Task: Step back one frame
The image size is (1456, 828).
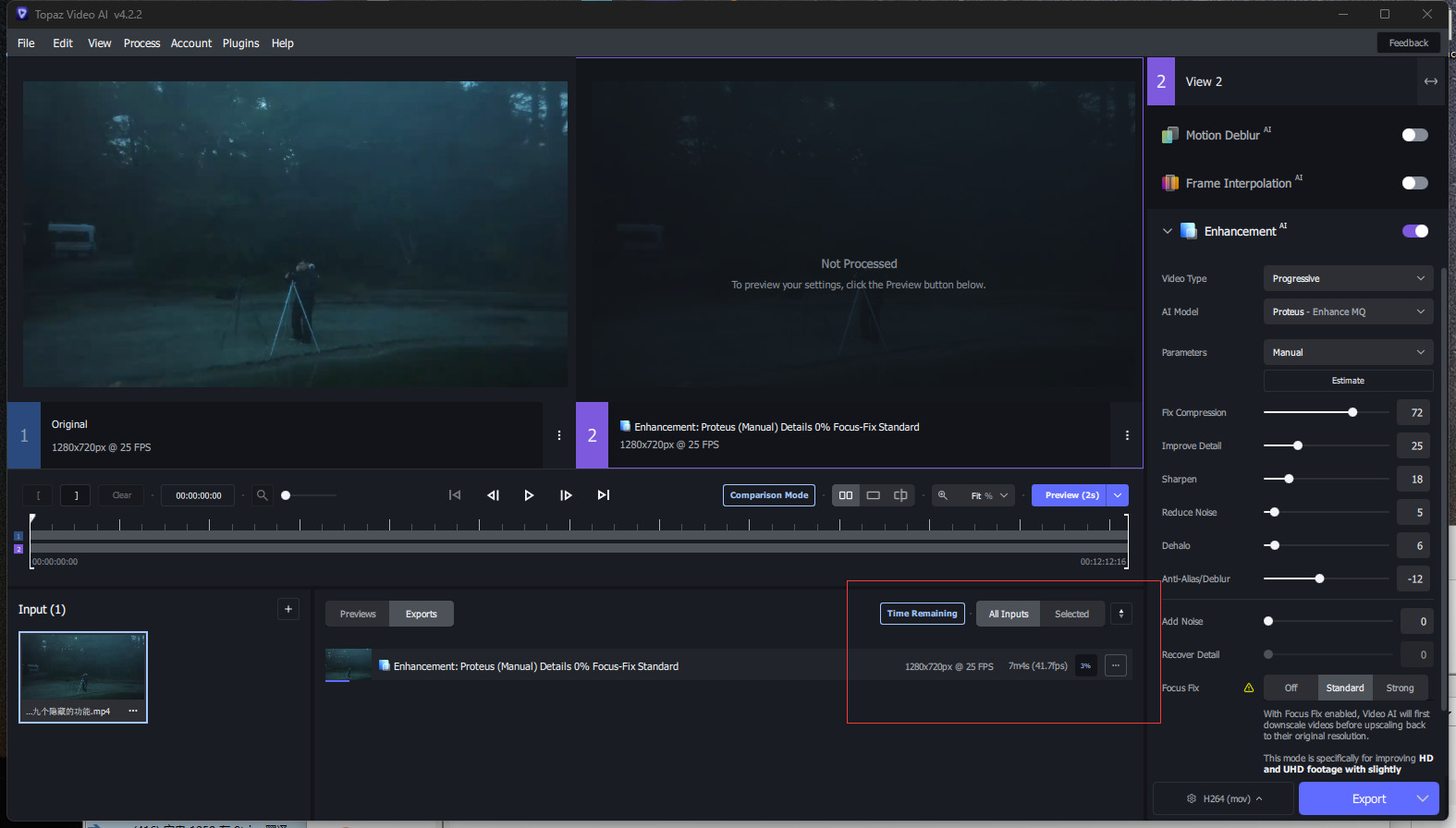Action: [493, 495]
